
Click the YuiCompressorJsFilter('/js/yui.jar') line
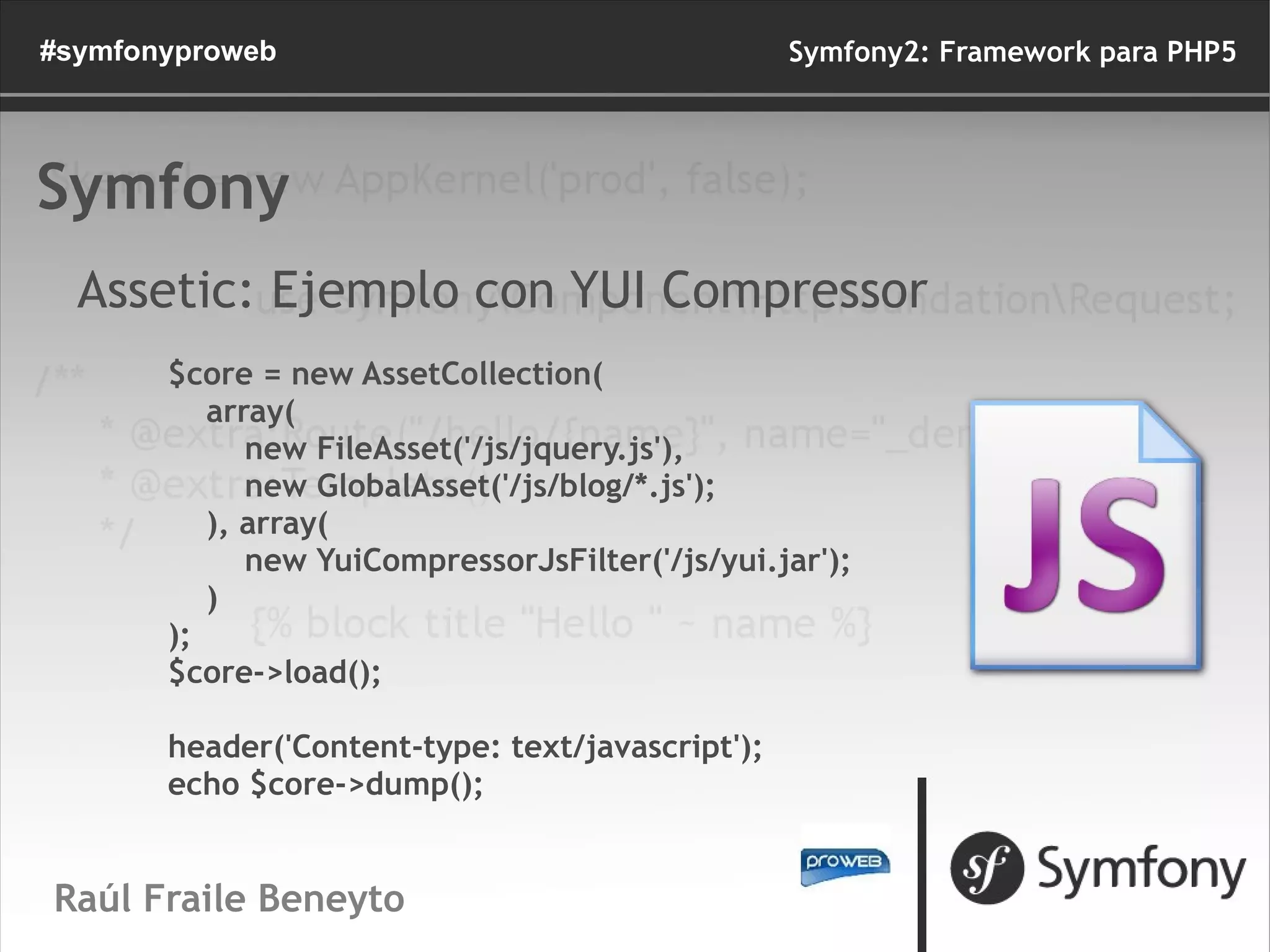[x=547, y=561]
